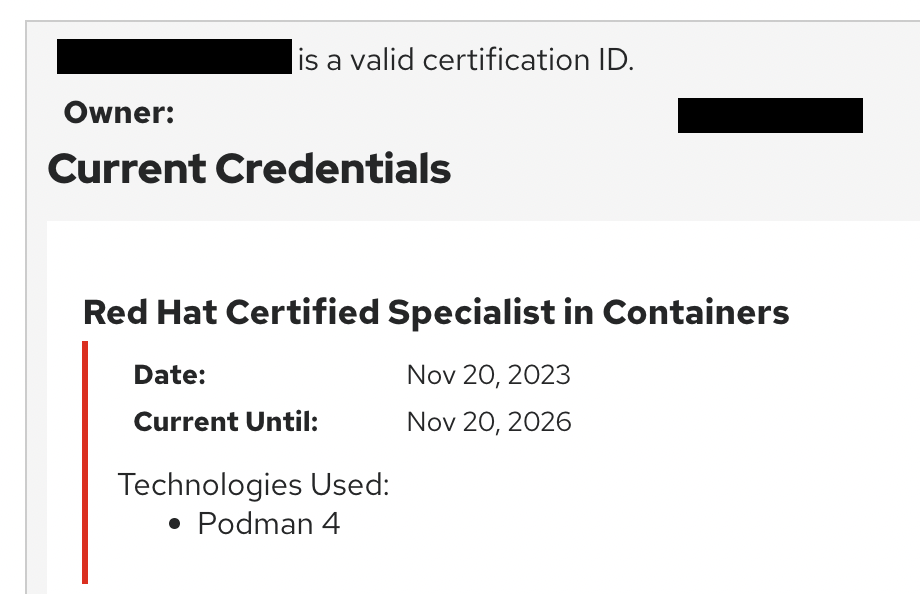Click the redacted owner name block

pos(770,116)
